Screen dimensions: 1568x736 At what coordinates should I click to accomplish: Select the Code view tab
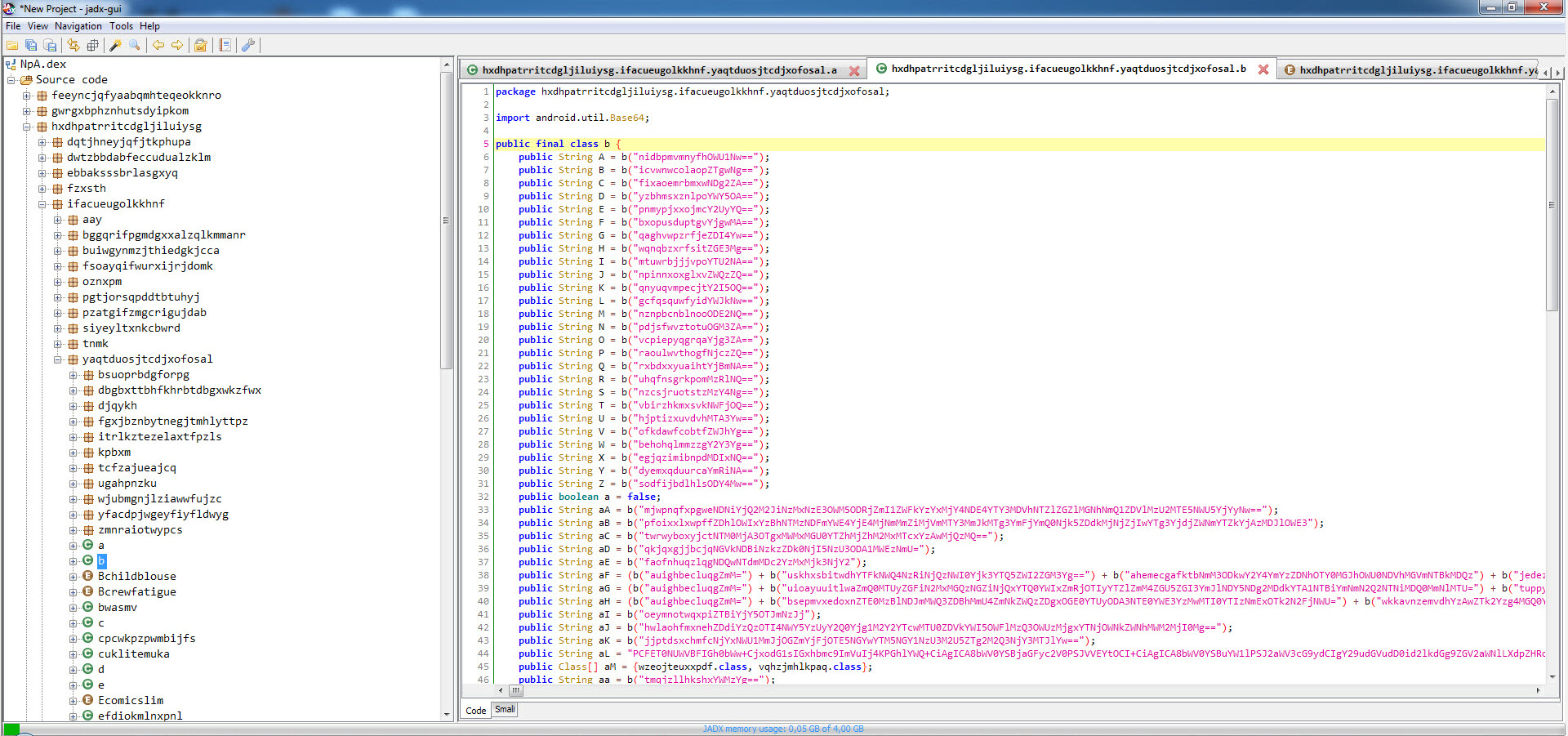pyautogui.click(x=476, y=711)
